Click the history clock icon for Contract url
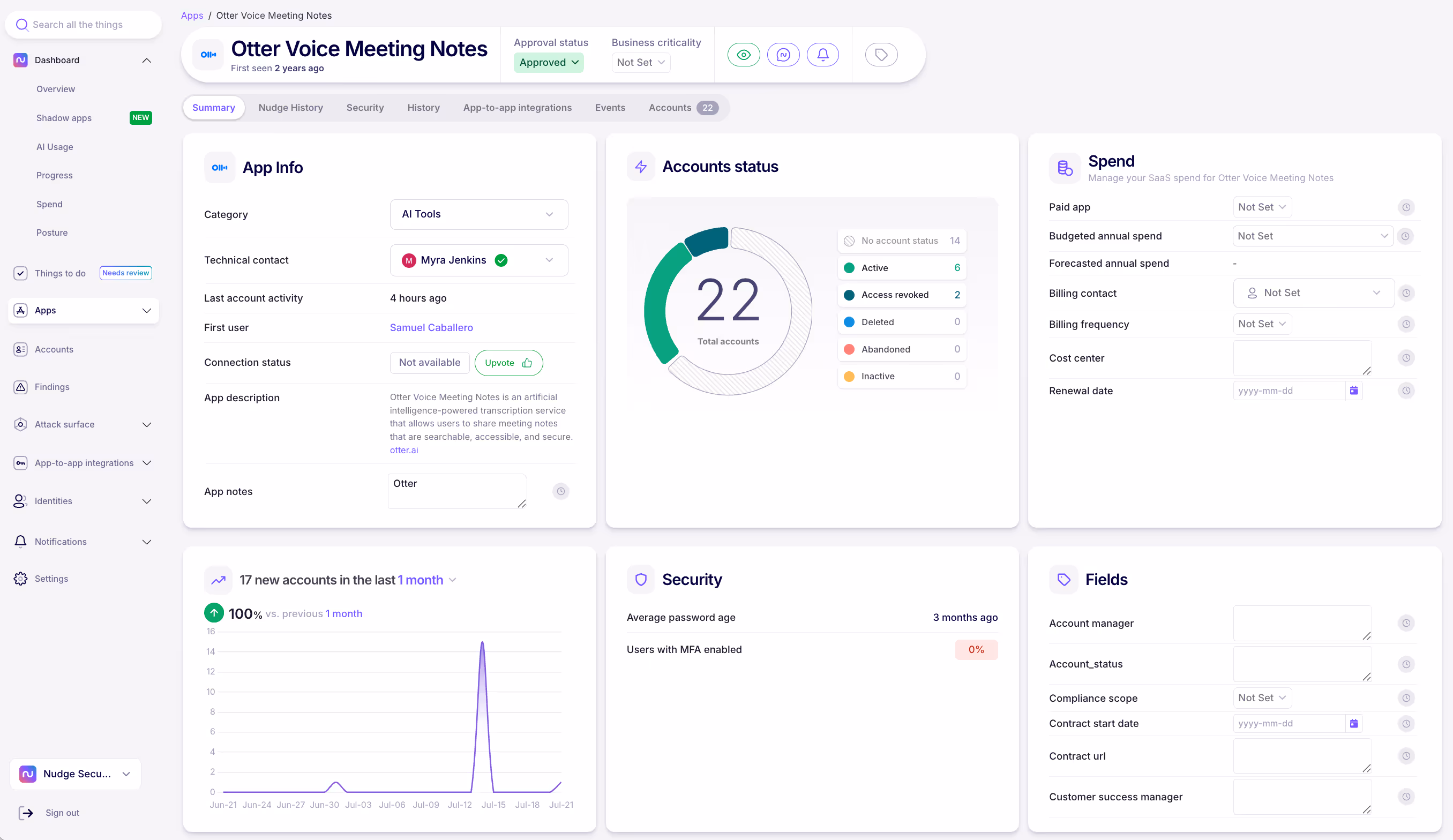The height and width of the screenshot is (840, 1453). [1406, 756]
